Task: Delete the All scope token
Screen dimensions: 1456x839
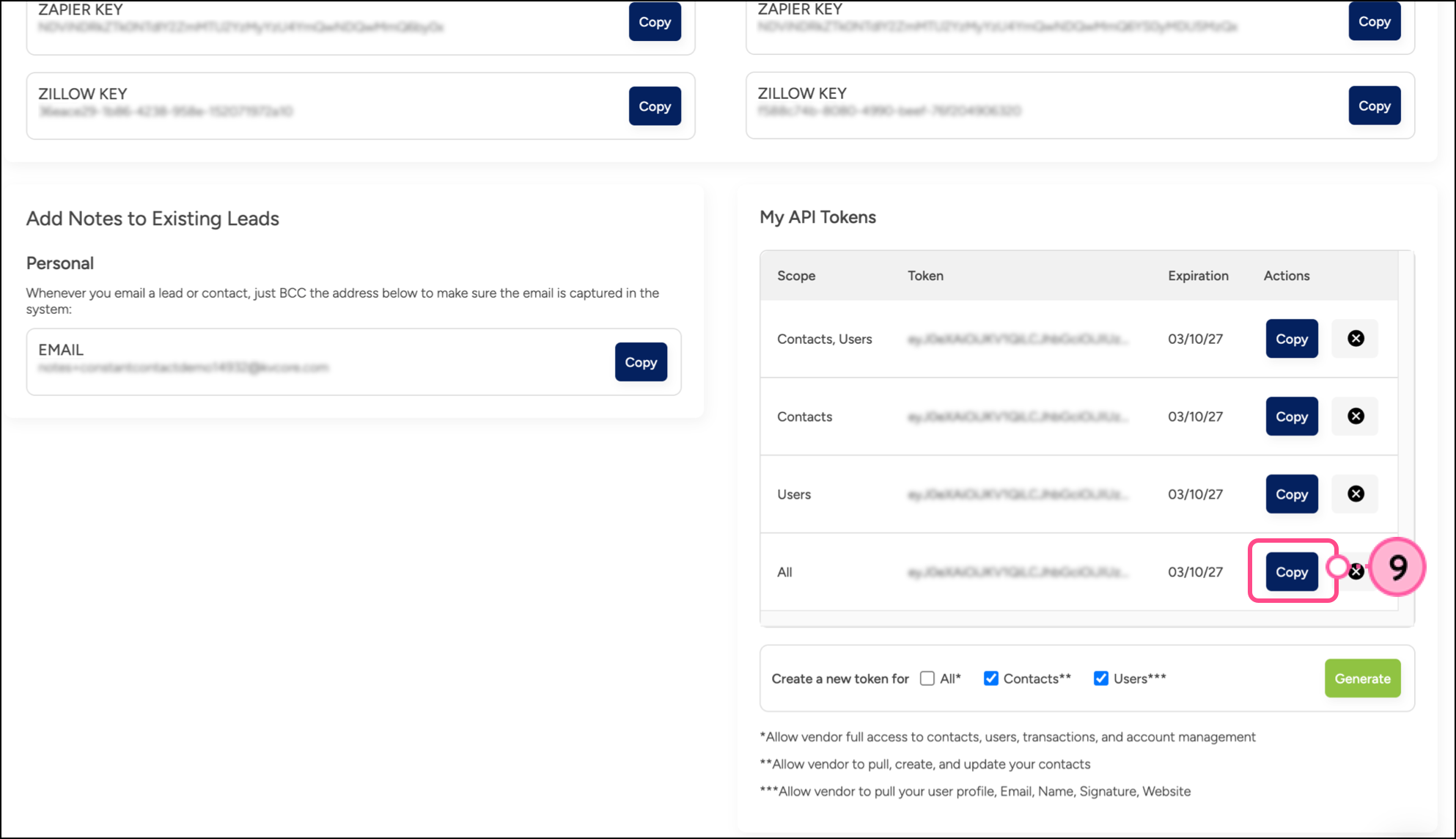Action: (x=1357, y=571)
